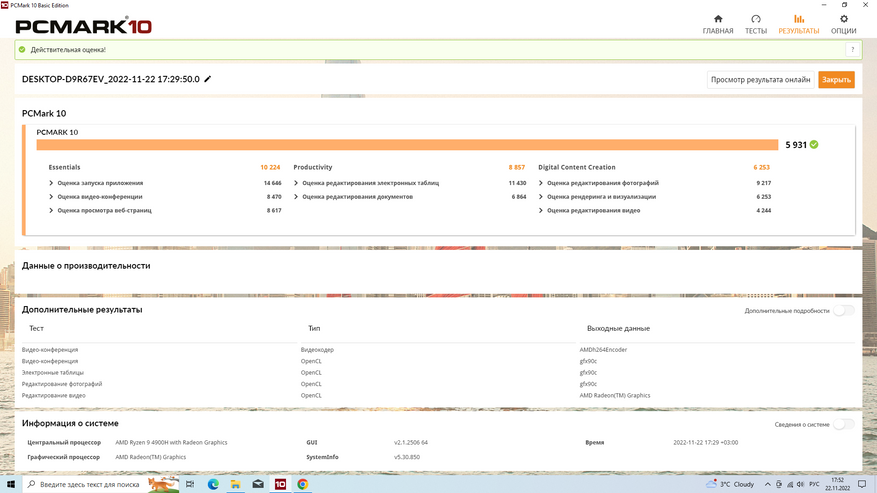
Task: Click the green valid-score check icon in banner
Action: coord(22,50)
